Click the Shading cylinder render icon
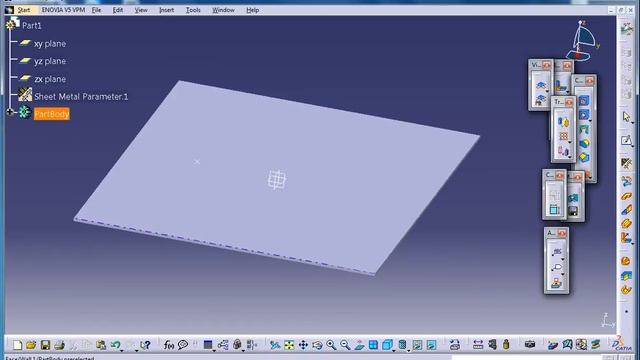This screenshot has height=360, width=640. click(x=402, y=345)
